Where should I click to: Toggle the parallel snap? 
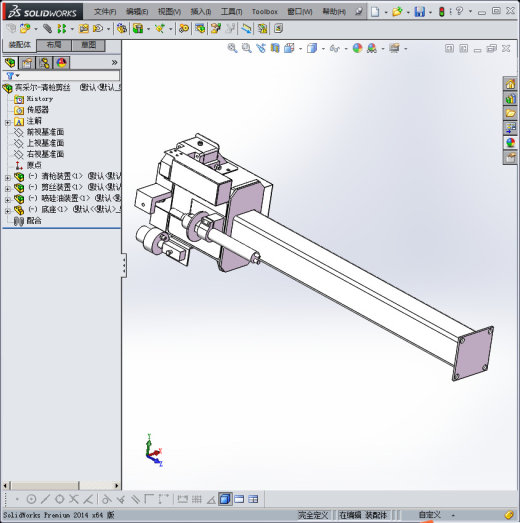[135, 499]
